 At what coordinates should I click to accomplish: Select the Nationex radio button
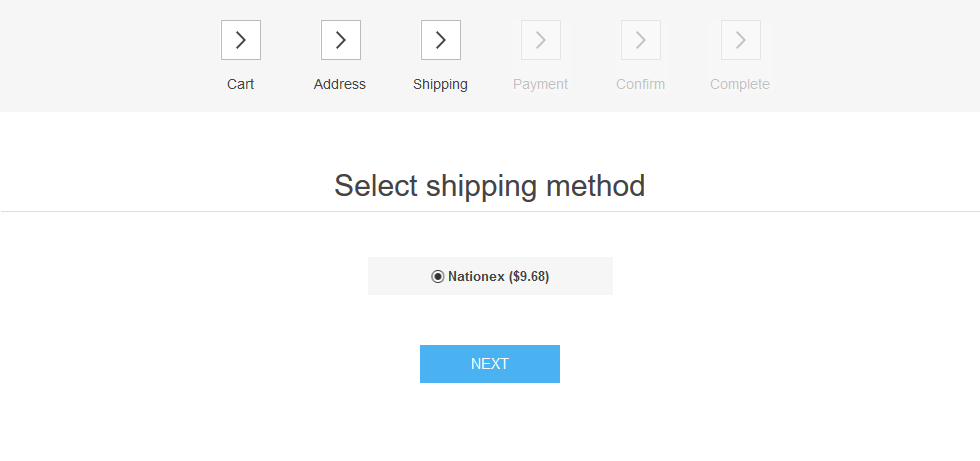click(438, 276)
